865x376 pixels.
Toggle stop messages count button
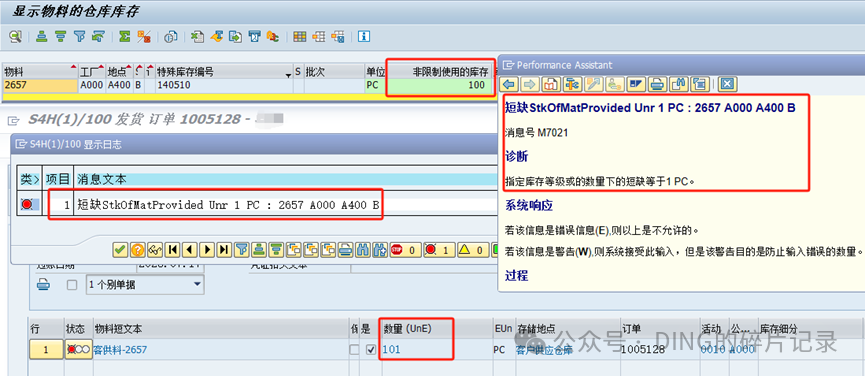tap(404, 250)
